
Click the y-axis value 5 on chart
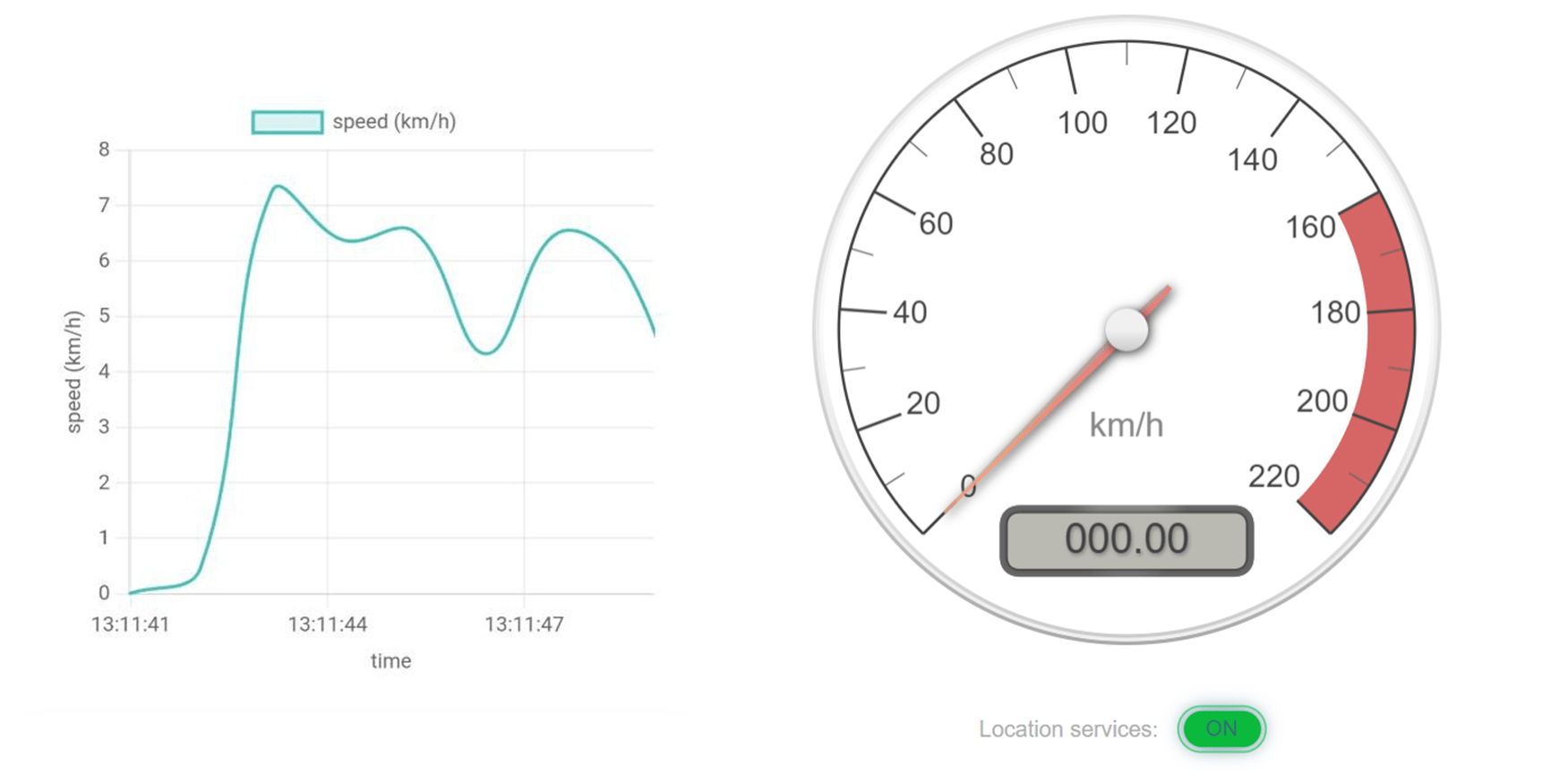coord(104,315)
